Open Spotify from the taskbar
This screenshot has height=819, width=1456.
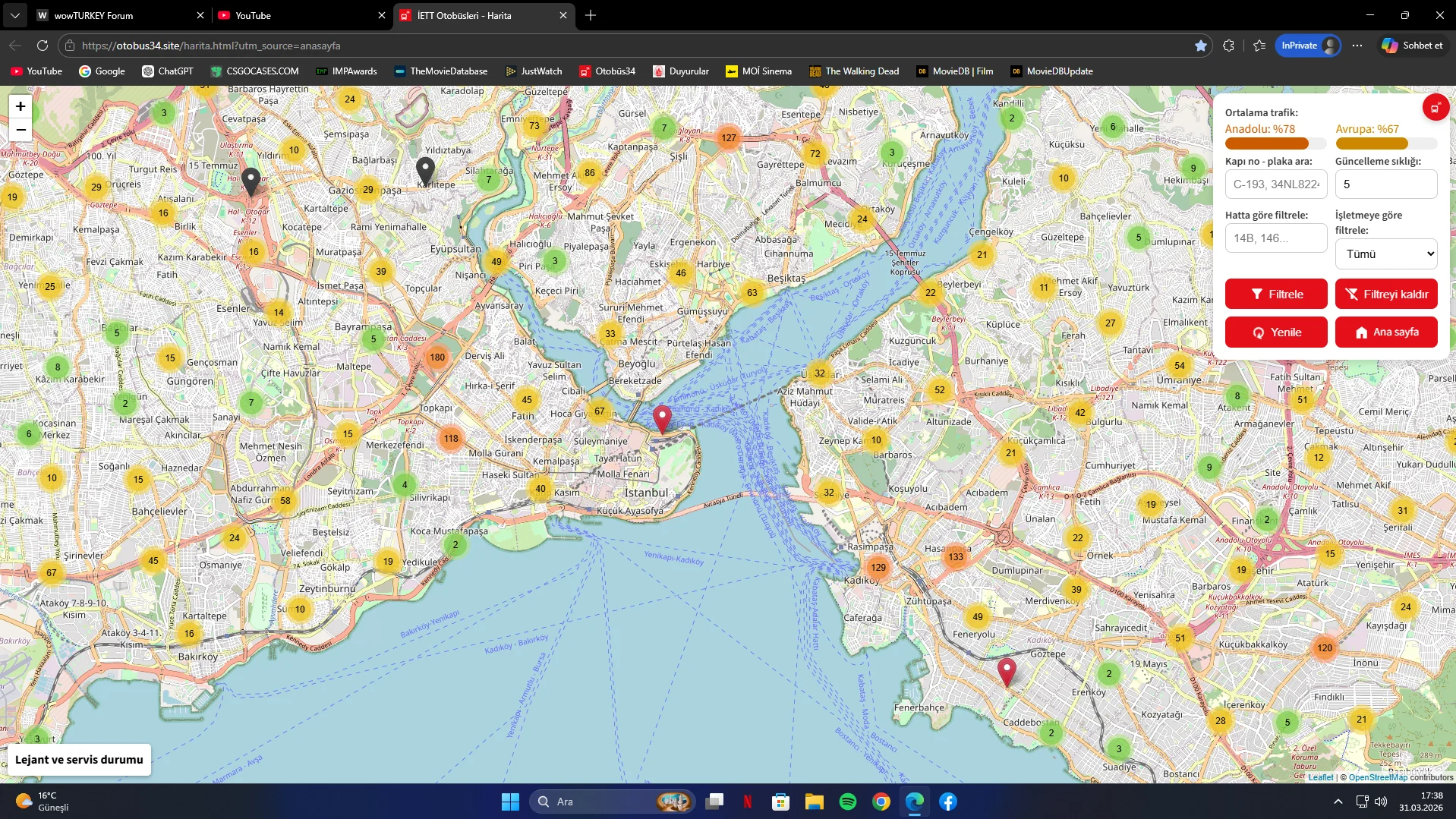pos(847,802)
